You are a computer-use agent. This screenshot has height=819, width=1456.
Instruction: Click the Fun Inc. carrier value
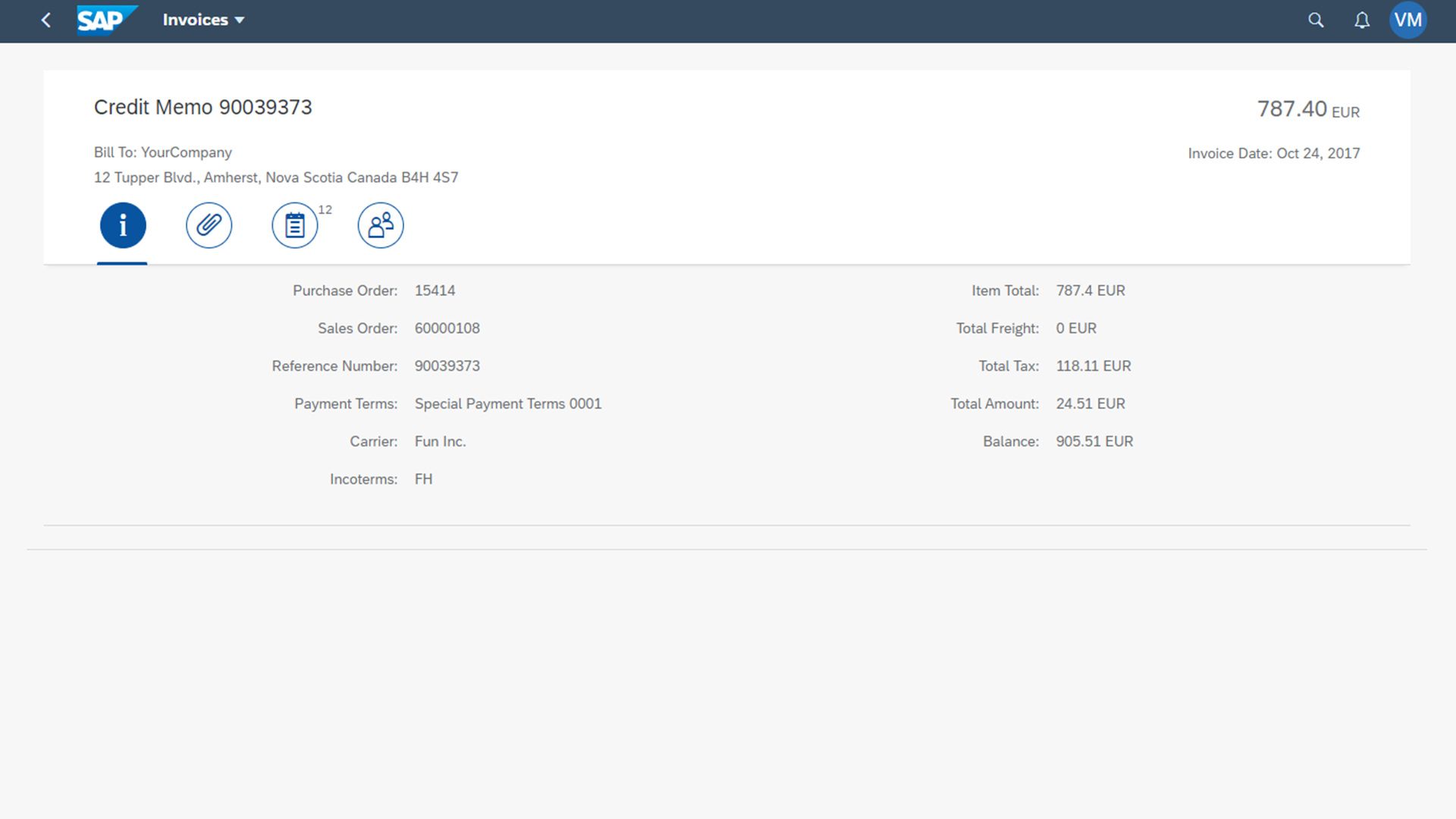(440, 442)
